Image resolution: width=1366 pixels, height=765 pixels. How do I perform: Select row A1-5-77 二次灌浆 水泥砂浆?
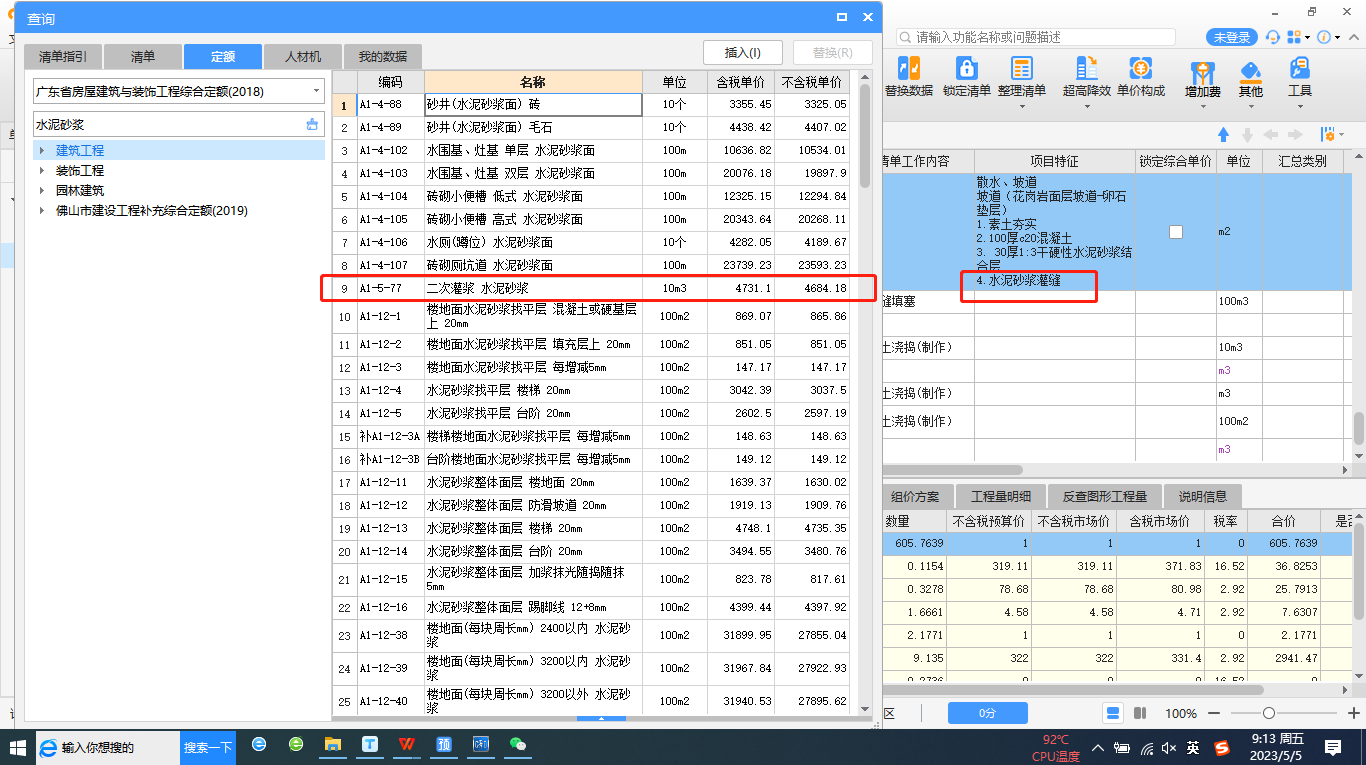point(591,288)
